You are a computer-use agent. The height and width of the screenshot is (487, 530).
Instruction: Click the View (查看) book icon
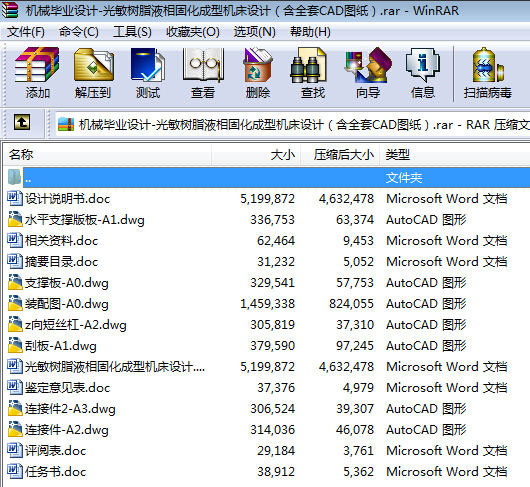203,65
